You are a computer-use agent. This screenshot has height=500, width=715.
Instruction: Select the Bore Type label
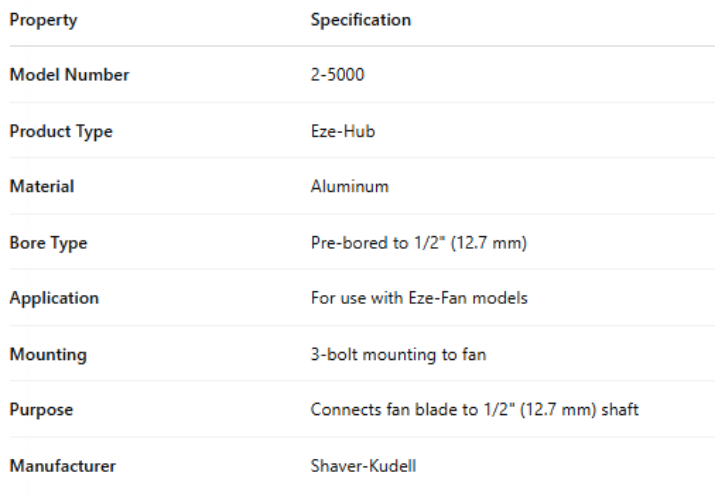48,243
